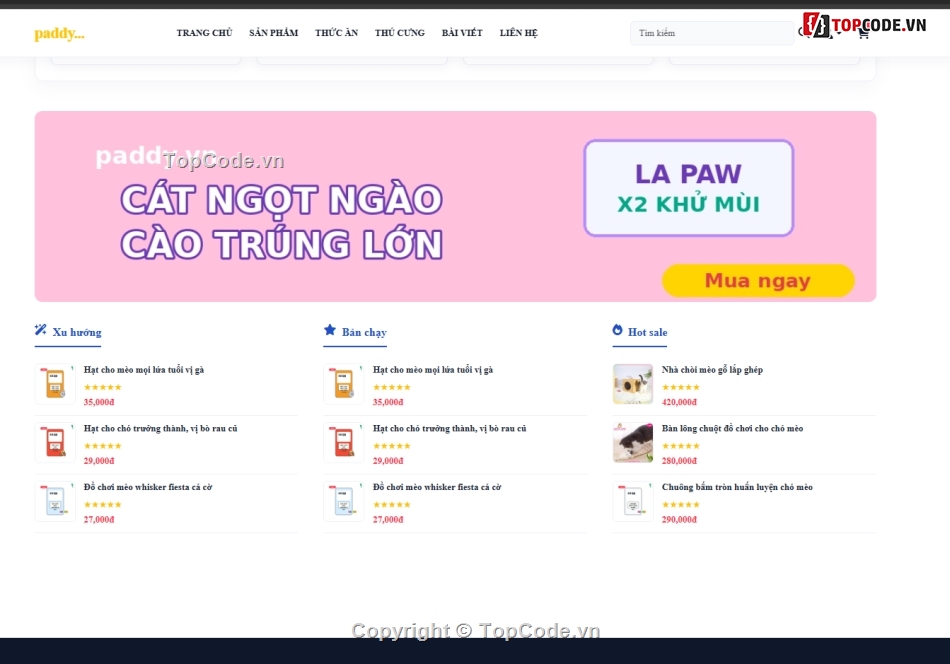
Task: Focus the Tìm kiếm search field
Action: point(712,33)
